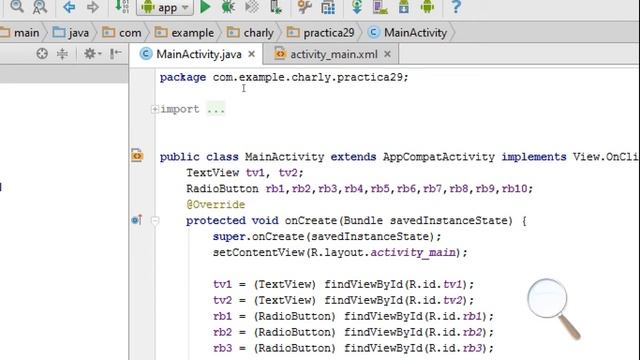Image resolution: width=640 pixels, height=360 pixels.
Task: Click the Collapse All icon in project panel
Action: (62, 54)
